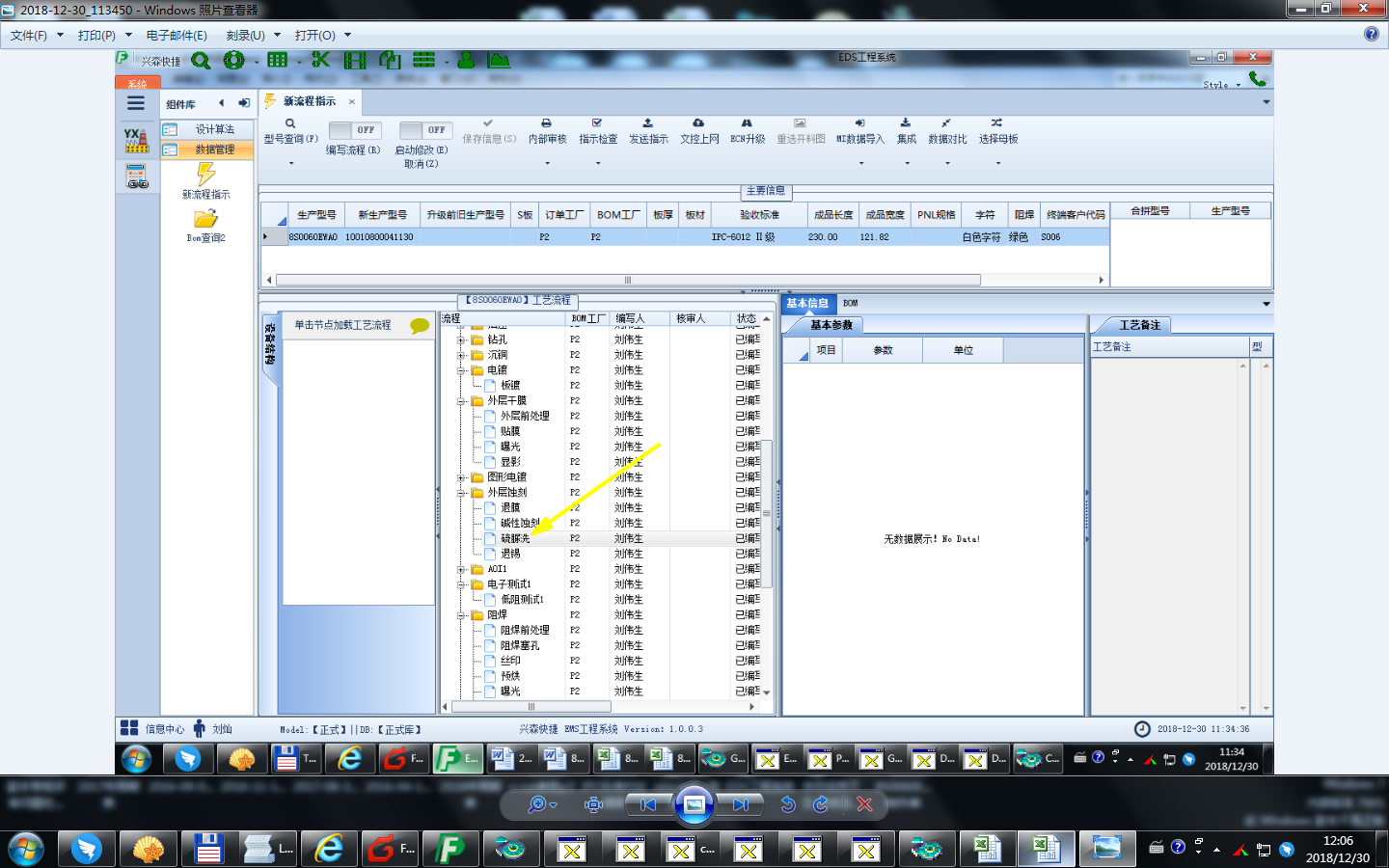This screenshot has height=868, width=1389.
Task: Toggle the 编写流程(R) OFF switch
Action: click(355, 129)
